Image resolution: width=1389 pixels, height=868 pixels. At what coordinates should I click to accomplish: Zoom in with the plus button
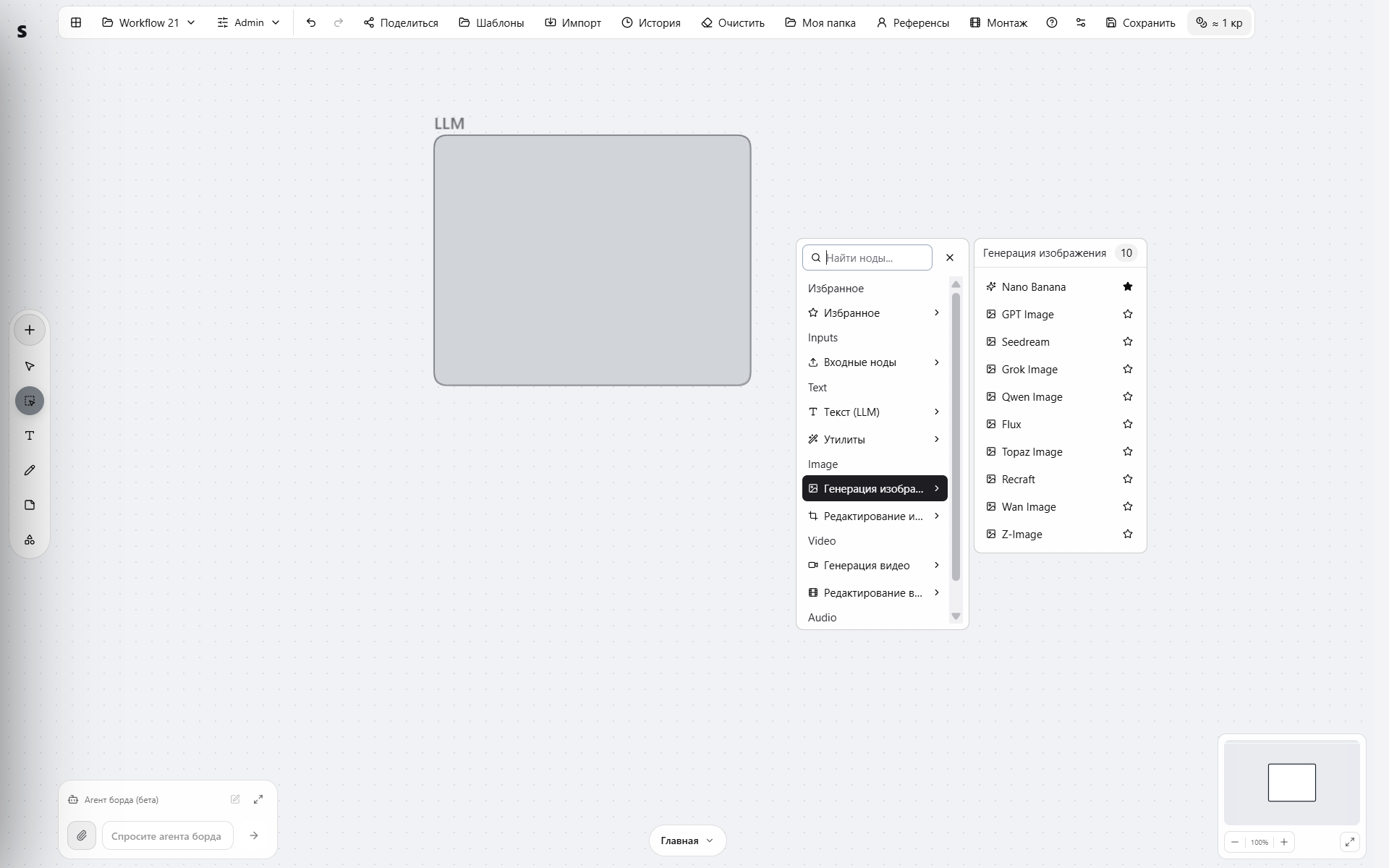[1284, 842]
